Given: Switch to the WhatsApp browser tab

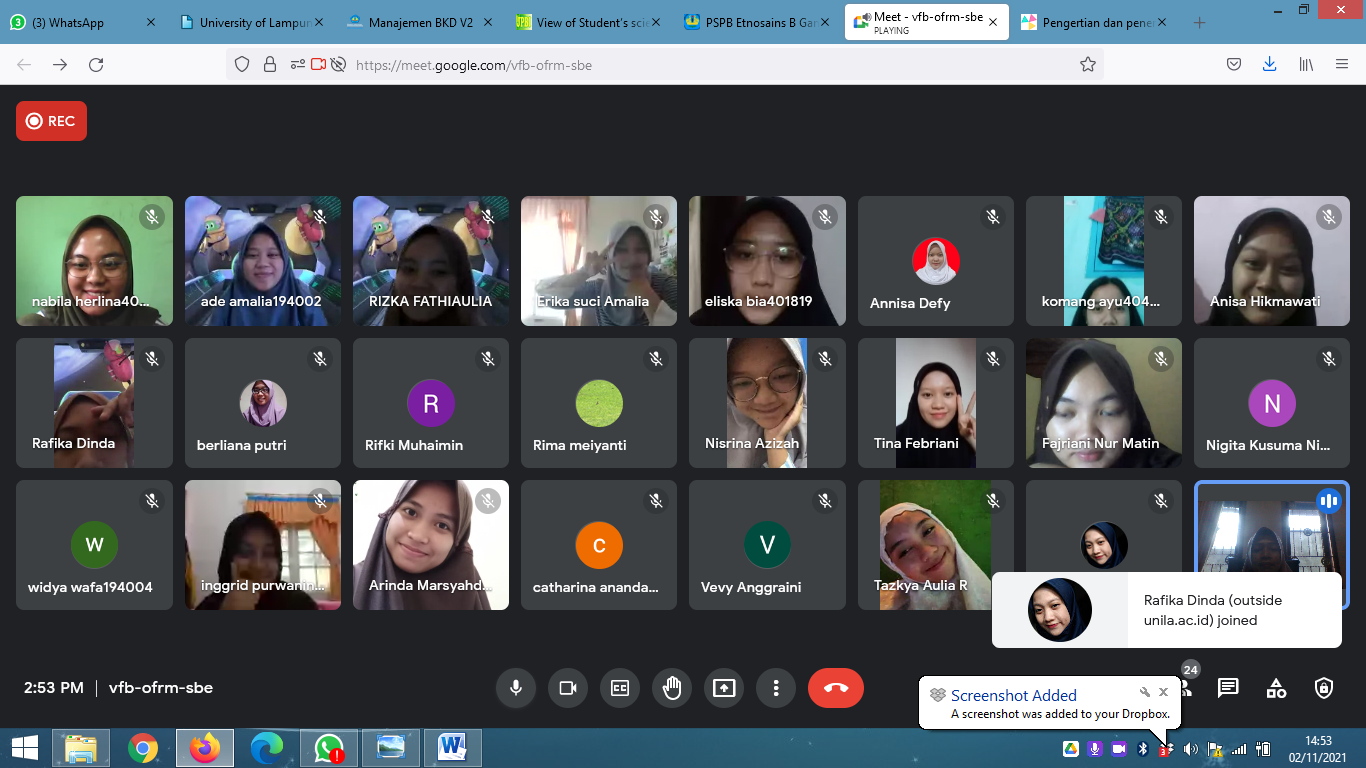Looking at the screenshot, I should (82, 22).
